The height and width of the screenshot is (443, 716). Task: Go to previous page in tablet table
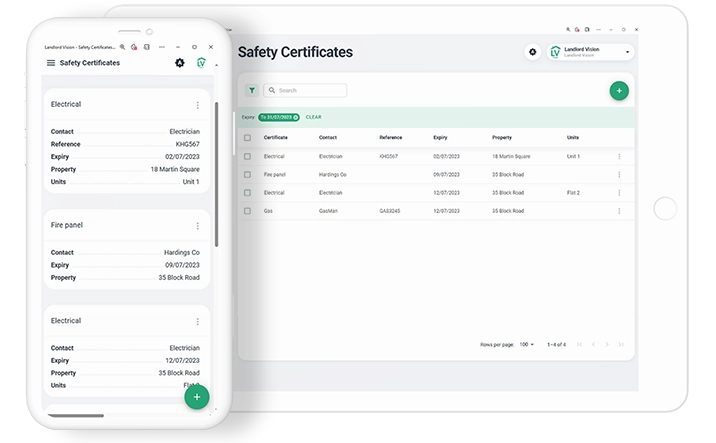(593, 344)
